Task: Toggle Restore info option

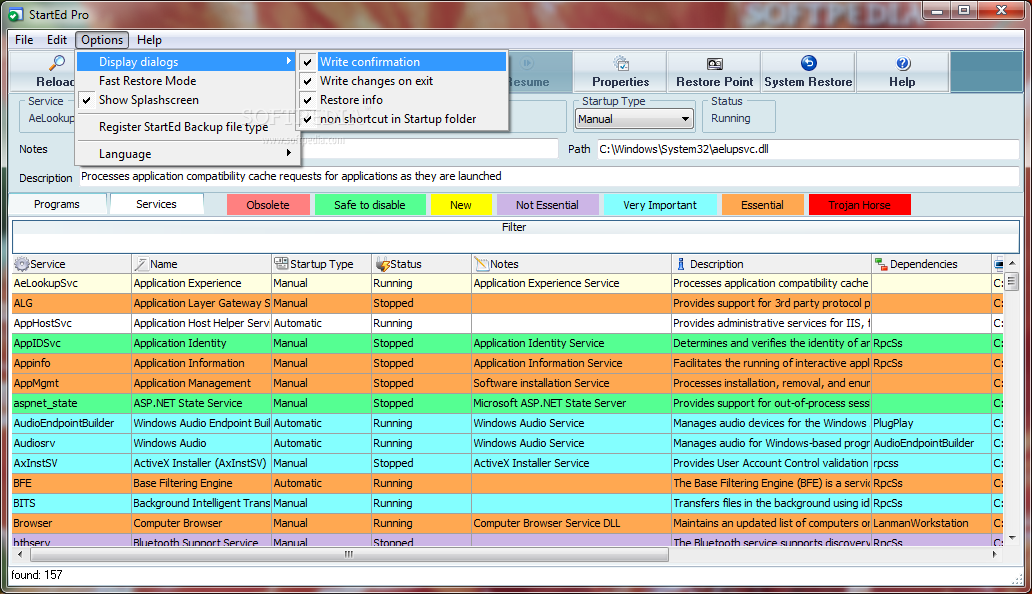Action: click(x=402, y=100)
